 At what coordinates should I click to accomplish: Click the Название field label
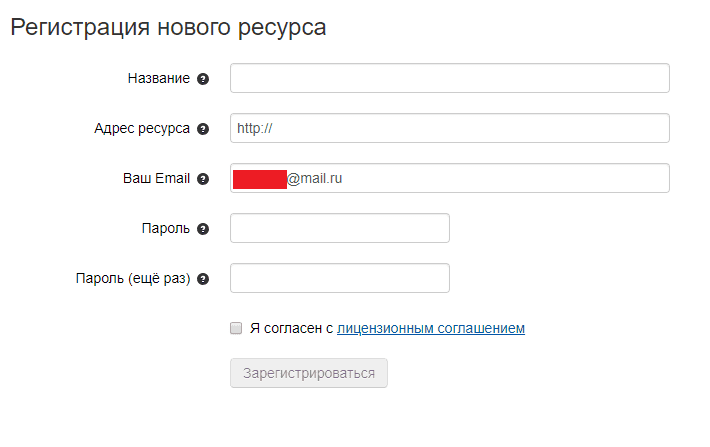[158, 79]
